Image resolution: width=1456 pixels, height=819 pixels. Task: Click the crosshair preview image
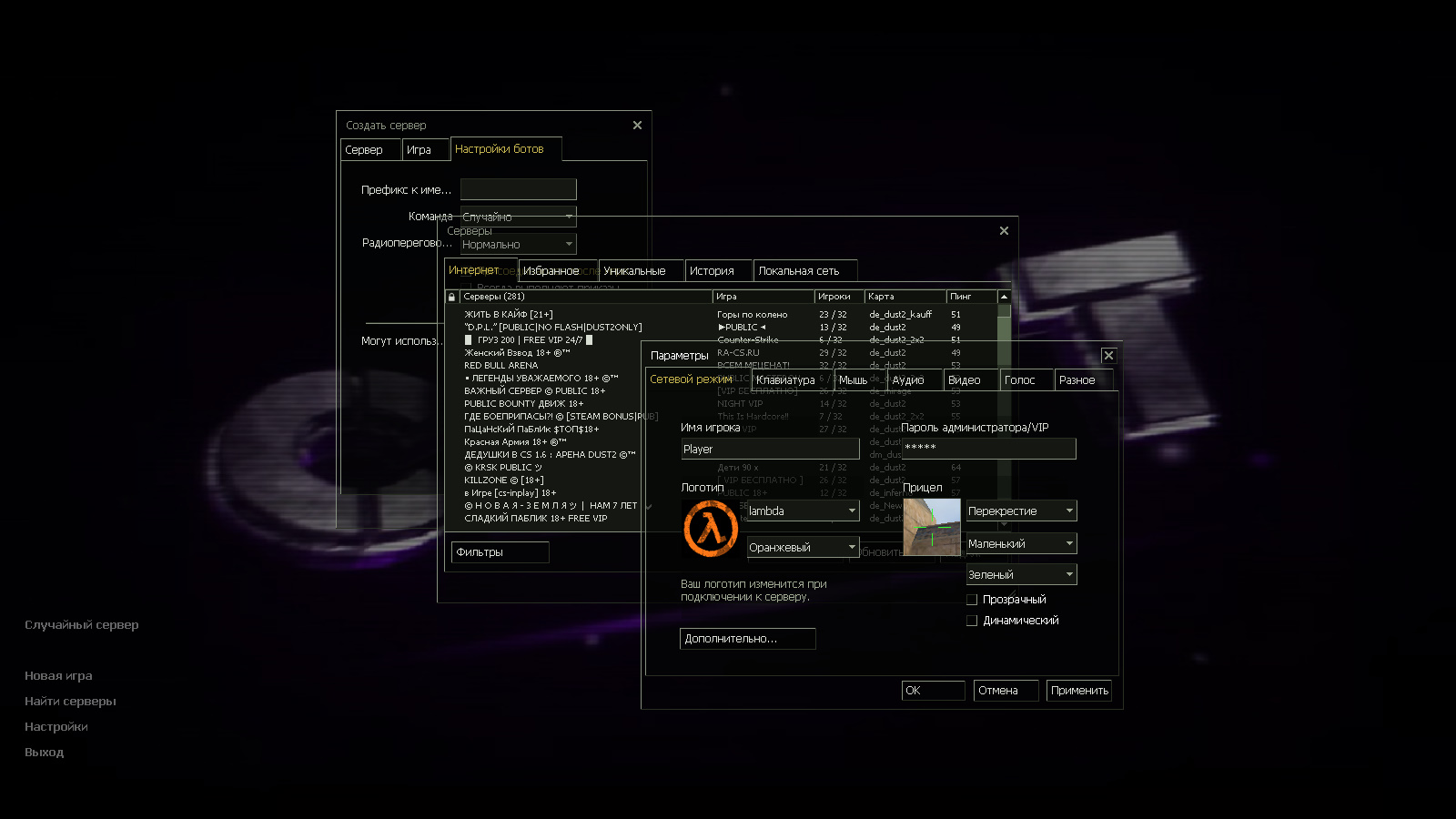point(932,527)
